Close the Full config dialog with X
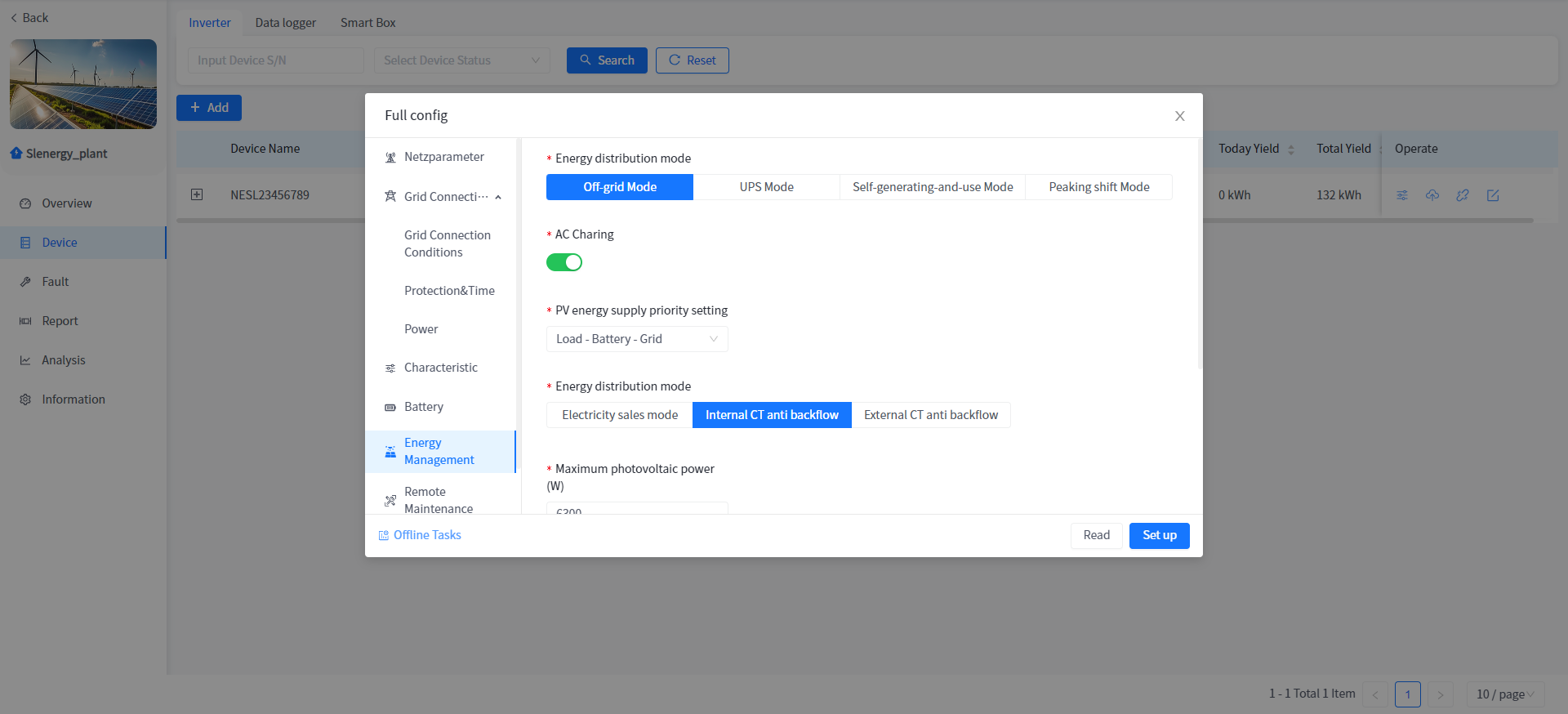 click(1179, 116)
